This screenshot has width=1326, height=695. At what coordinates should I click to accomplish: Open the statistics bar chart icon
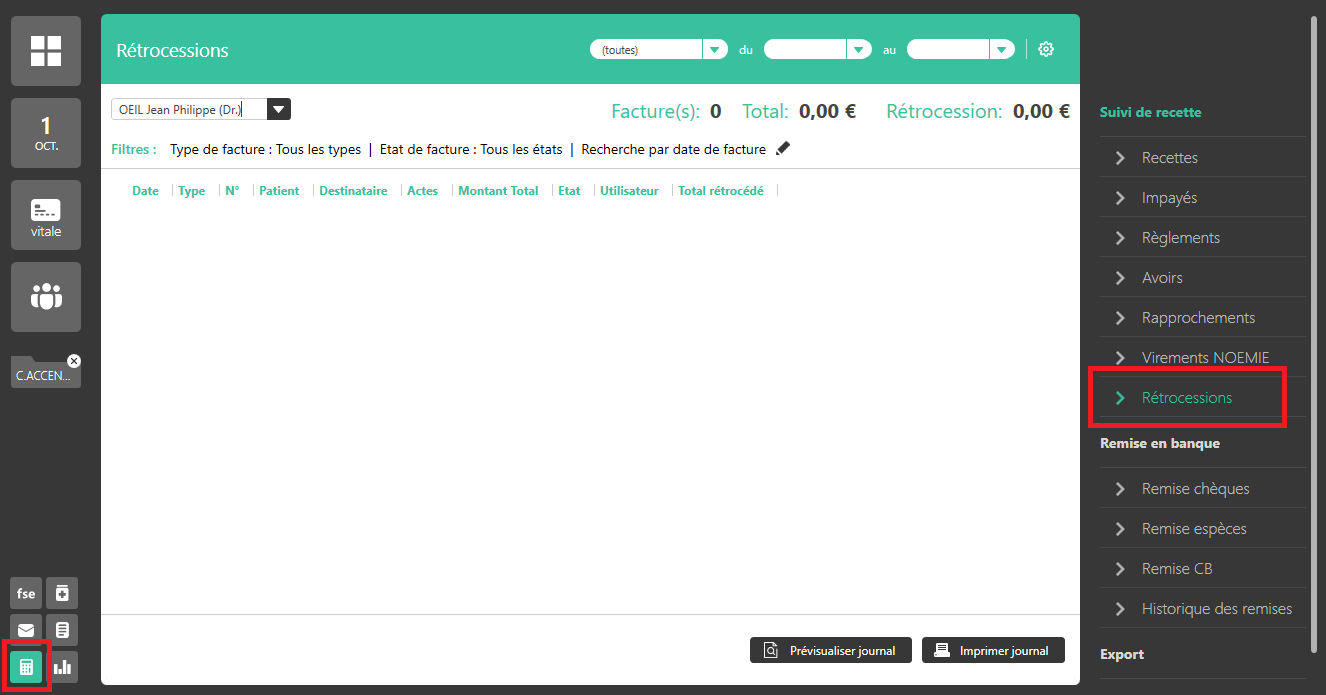click(62, 667)
